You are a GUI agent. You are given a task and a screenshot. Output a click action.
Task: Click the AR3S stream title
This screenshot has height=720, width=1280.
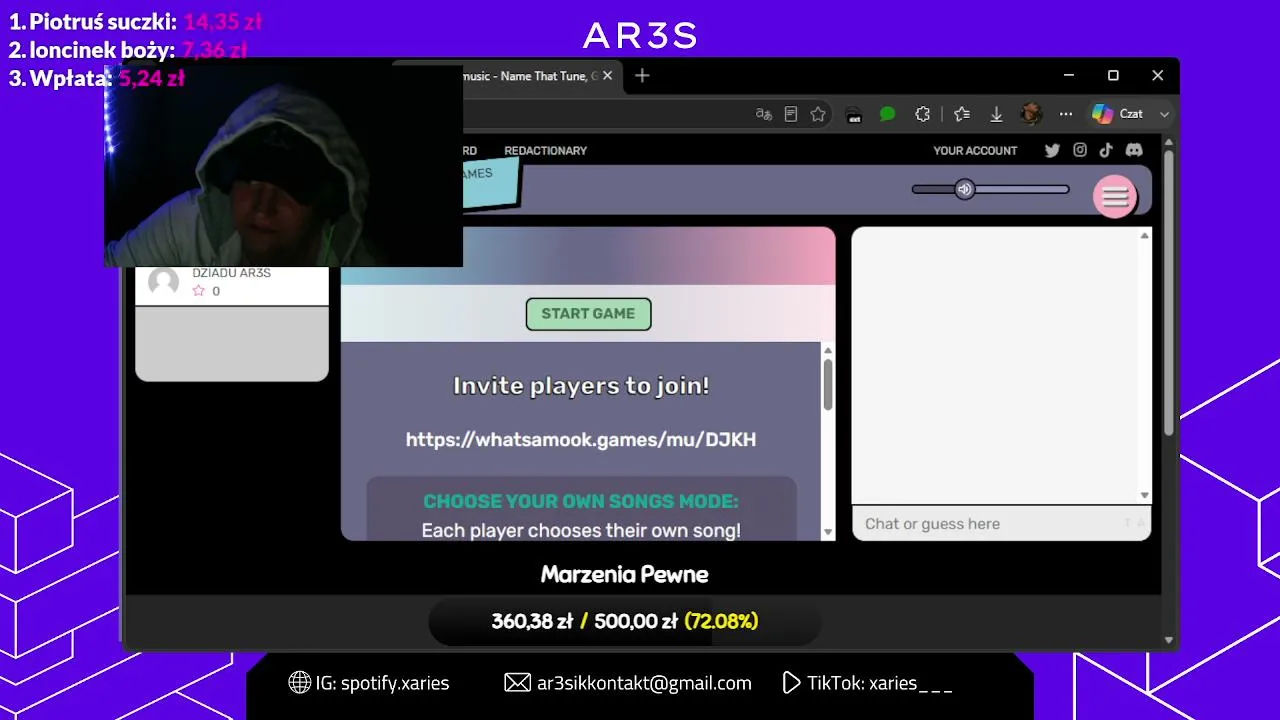[x=640, y=36]
